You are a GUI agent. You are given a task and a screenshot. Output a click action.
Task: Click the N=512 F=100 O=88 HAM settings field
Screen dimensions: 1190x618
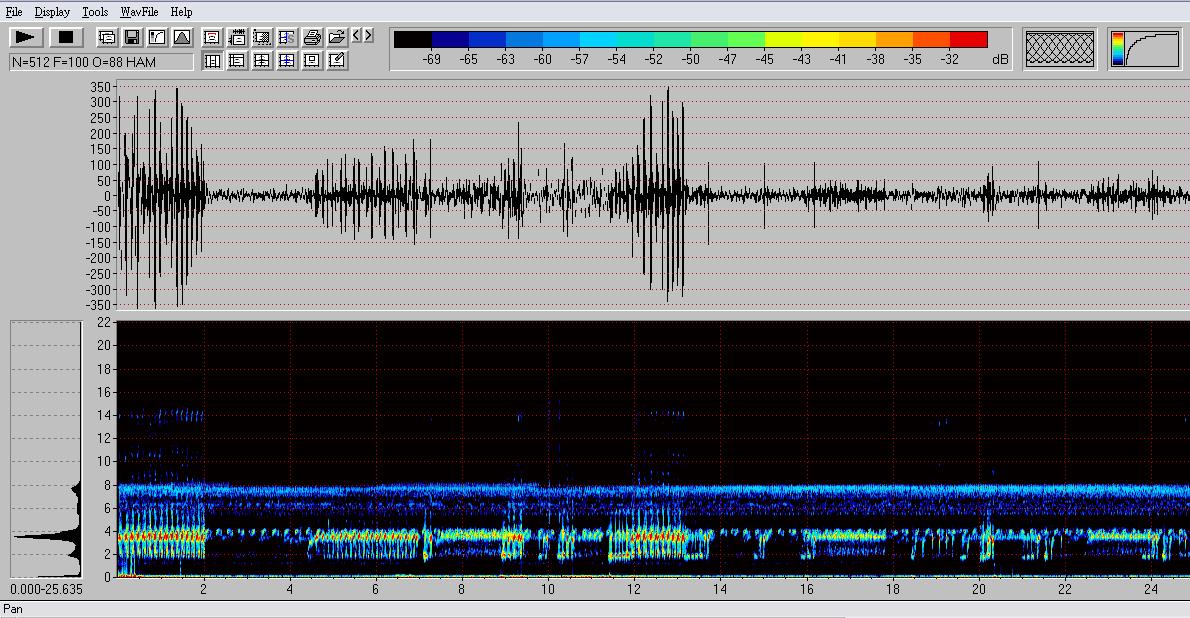(100, 62)
